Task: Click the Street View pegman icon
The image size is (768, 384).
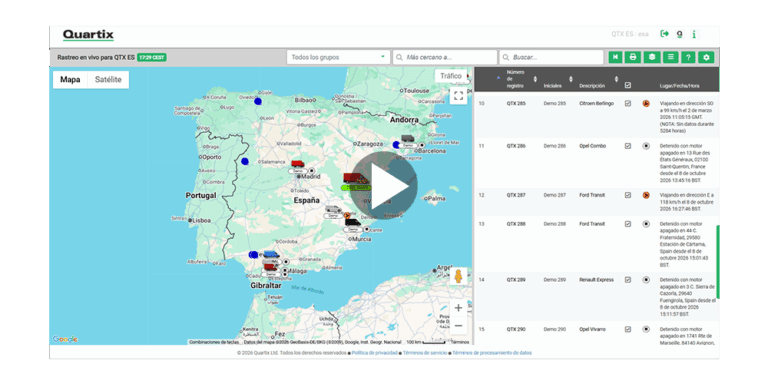Action: [458, 276]
